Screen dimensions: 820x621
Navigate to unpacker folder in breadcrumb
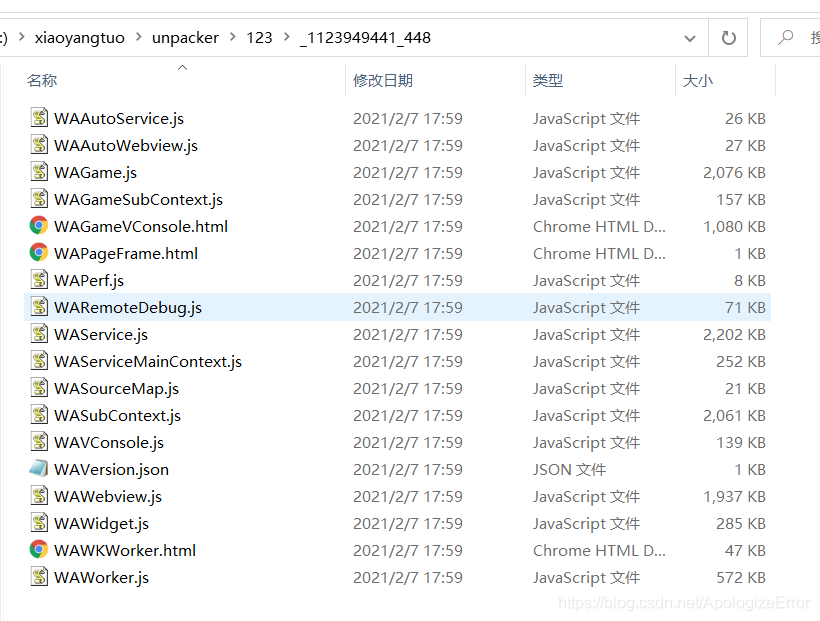pyautogui.click(x=185, y=38)
